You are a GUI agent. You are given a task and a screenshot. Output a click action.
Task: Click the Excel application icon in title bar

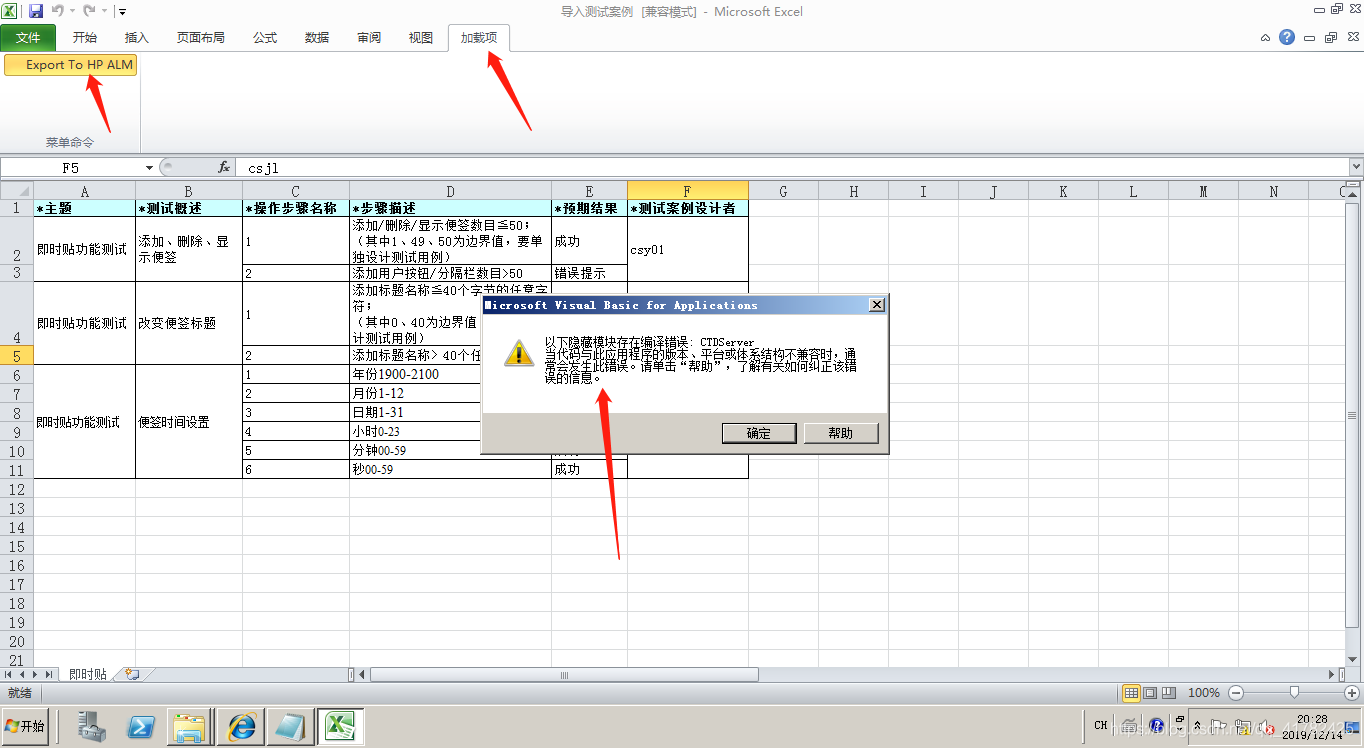[x=11, y=11]
